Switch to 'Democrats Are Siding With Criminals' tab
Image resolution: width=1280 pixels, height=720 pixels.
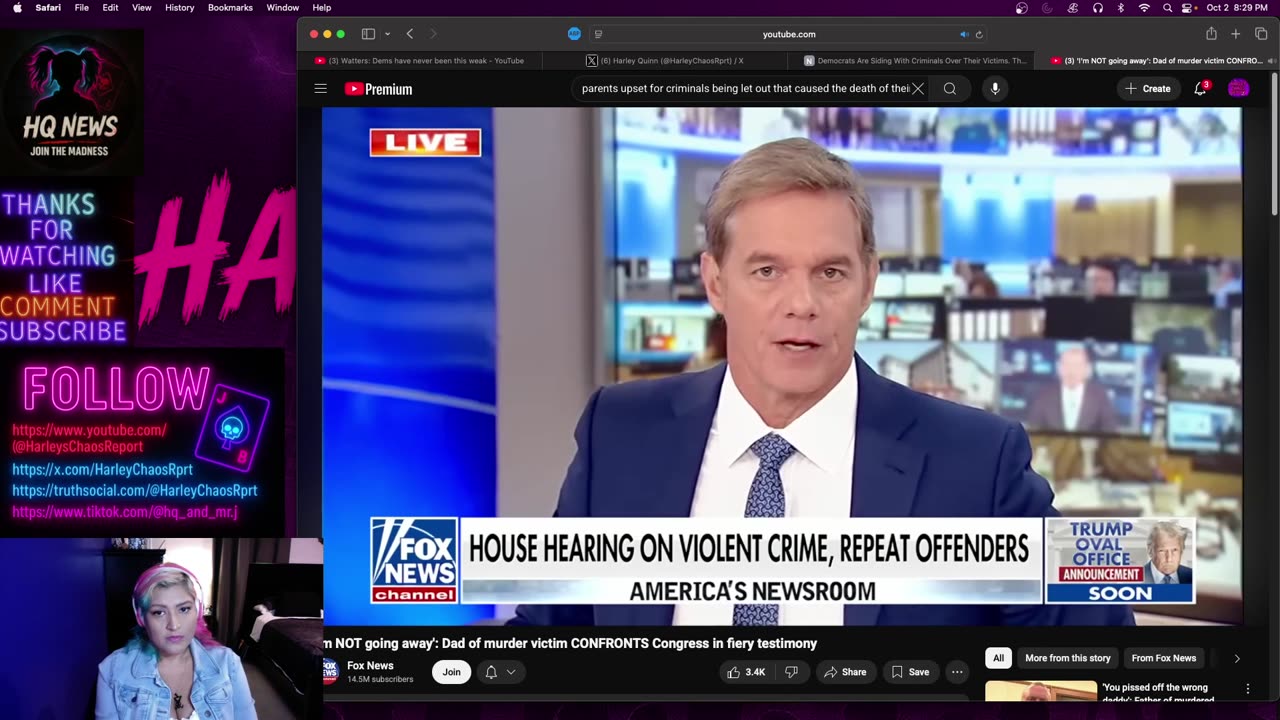913,60
